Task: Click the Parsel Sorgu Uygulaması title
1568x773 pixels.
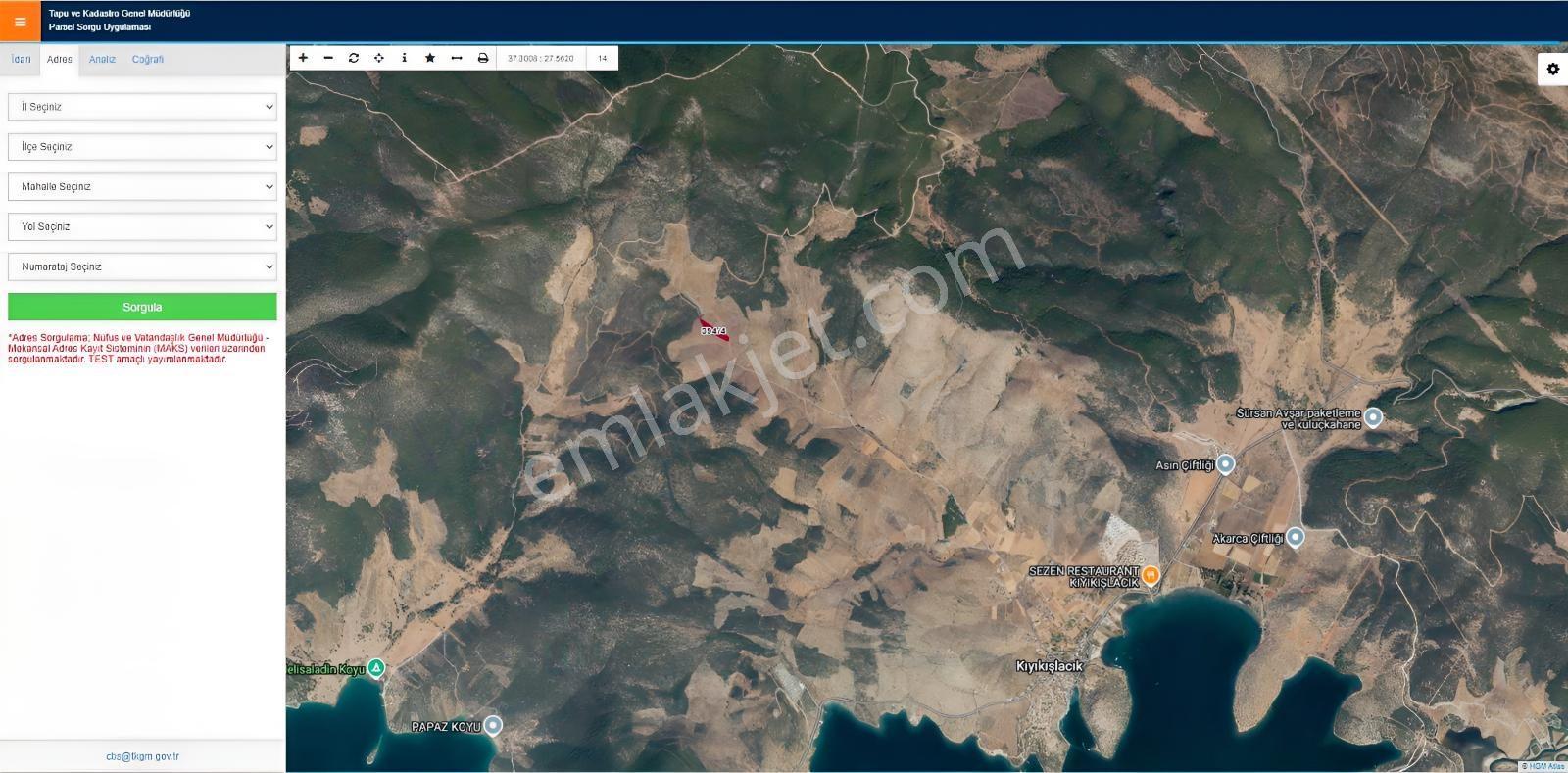Action: tap(100, 27)
